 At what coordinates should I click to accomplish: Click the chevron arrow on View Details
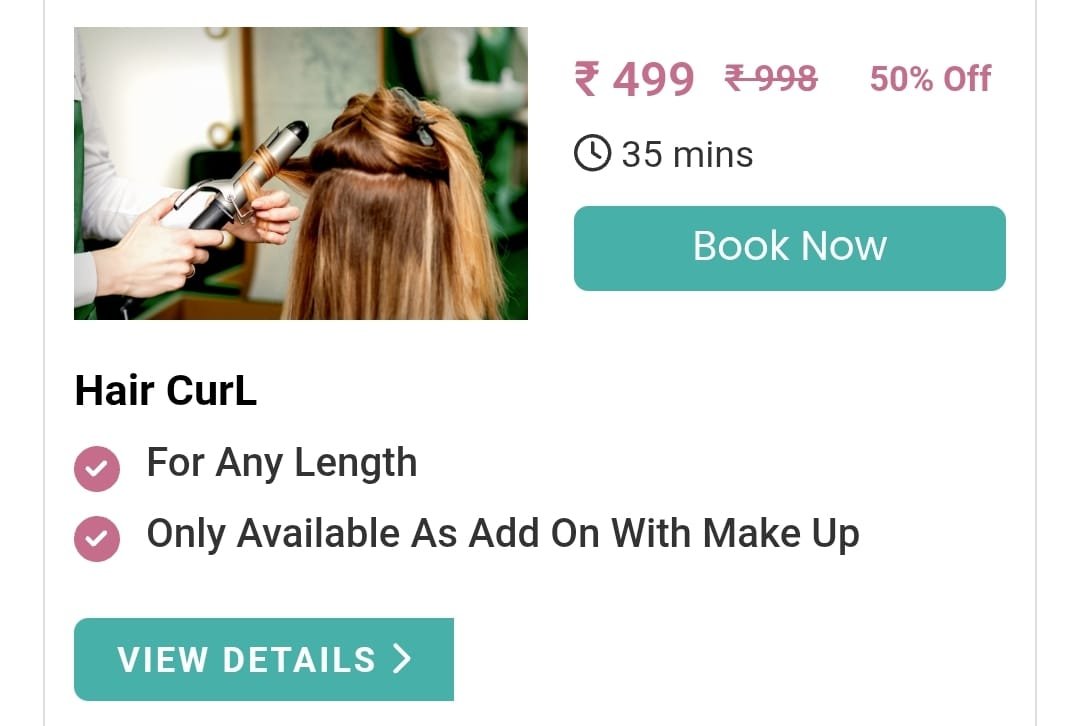tap(402, 658)
